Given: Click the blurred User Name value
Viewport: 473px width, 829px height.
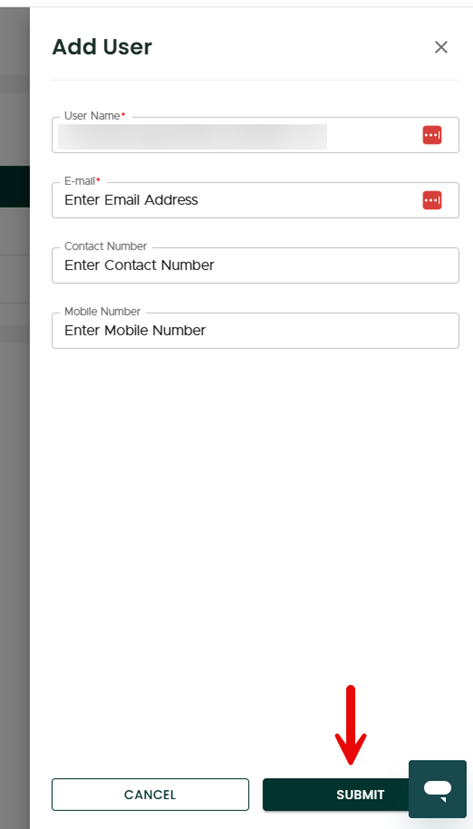Looking at the screenshot, I should (192, 136).
